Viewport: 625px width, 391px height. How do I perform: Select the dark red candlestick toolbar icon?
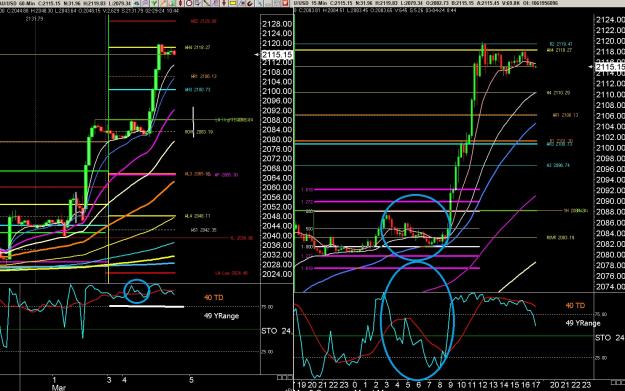point(180,3)
